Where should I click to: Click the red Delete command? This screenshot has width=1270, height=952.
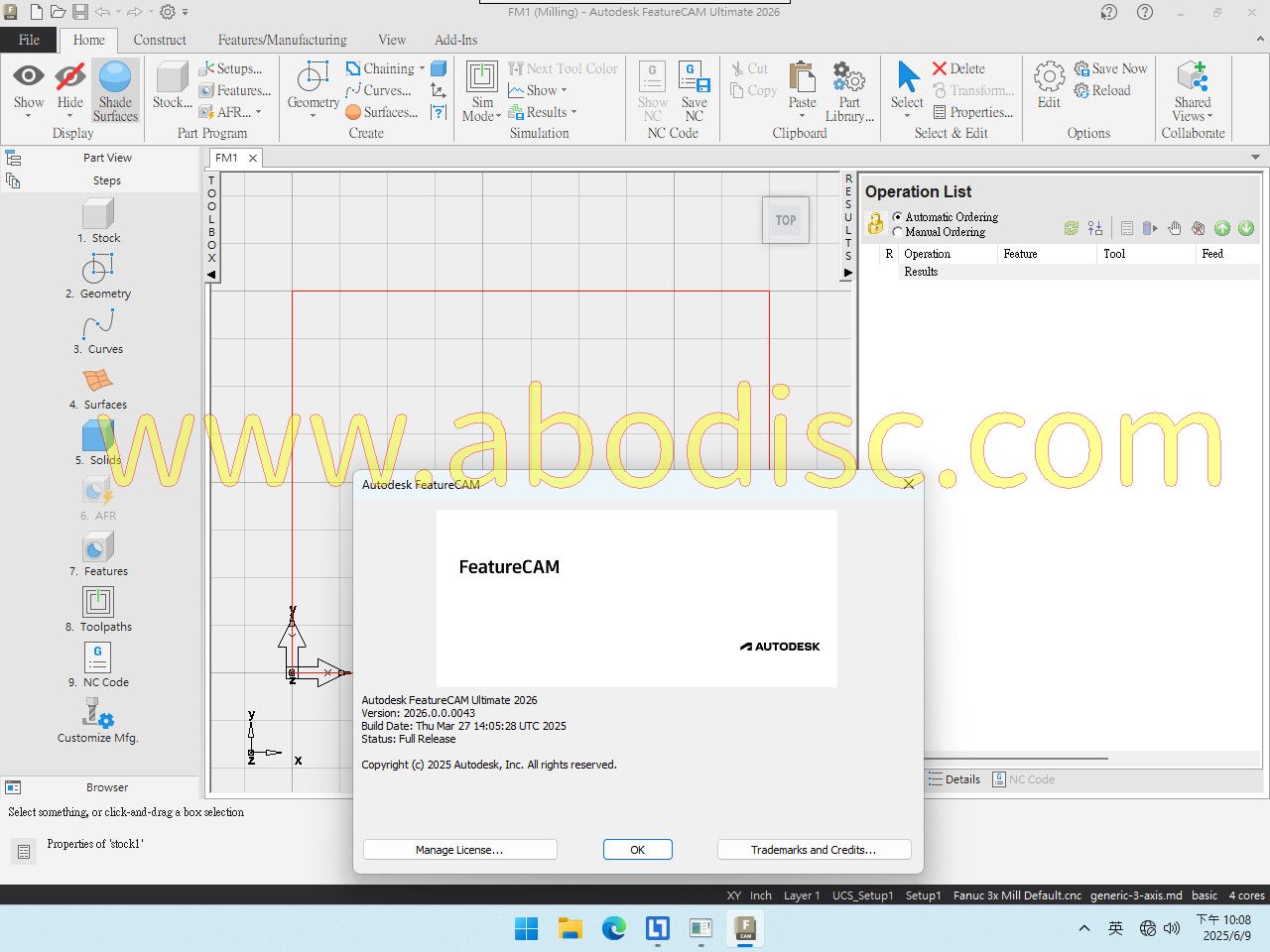(958, 68)
